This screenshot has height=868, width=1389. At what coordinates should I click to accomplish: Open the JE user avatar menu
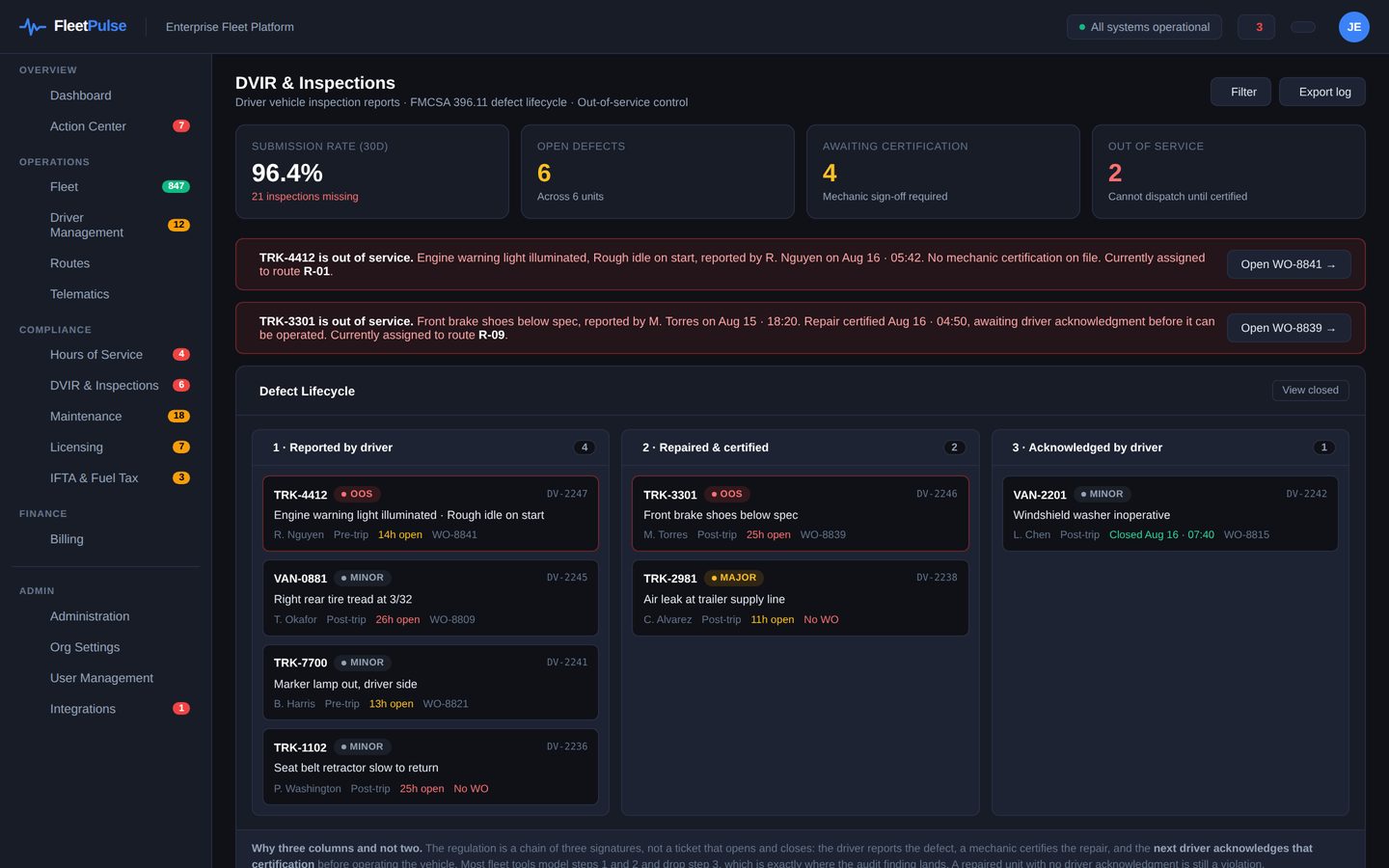coord(1353,27)
